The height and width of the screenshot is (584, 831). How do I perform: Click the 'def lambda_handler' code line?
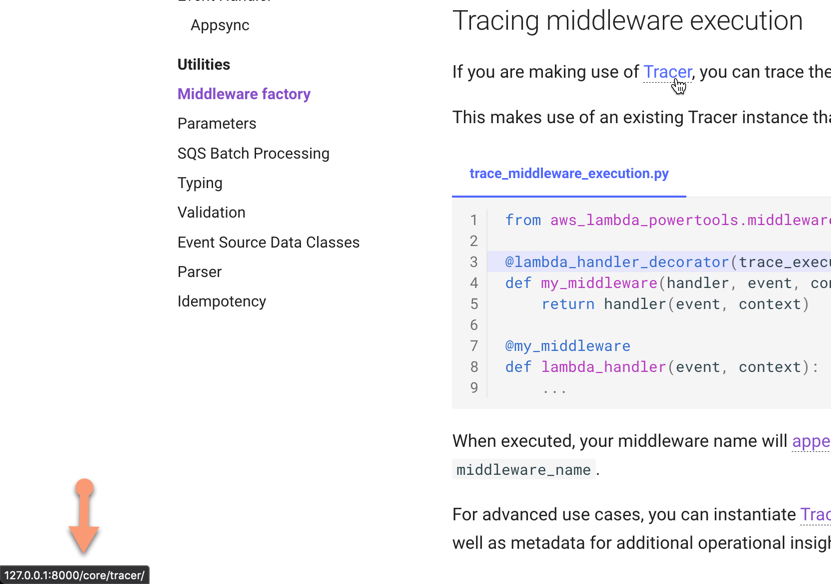click(x=662, y=367)
